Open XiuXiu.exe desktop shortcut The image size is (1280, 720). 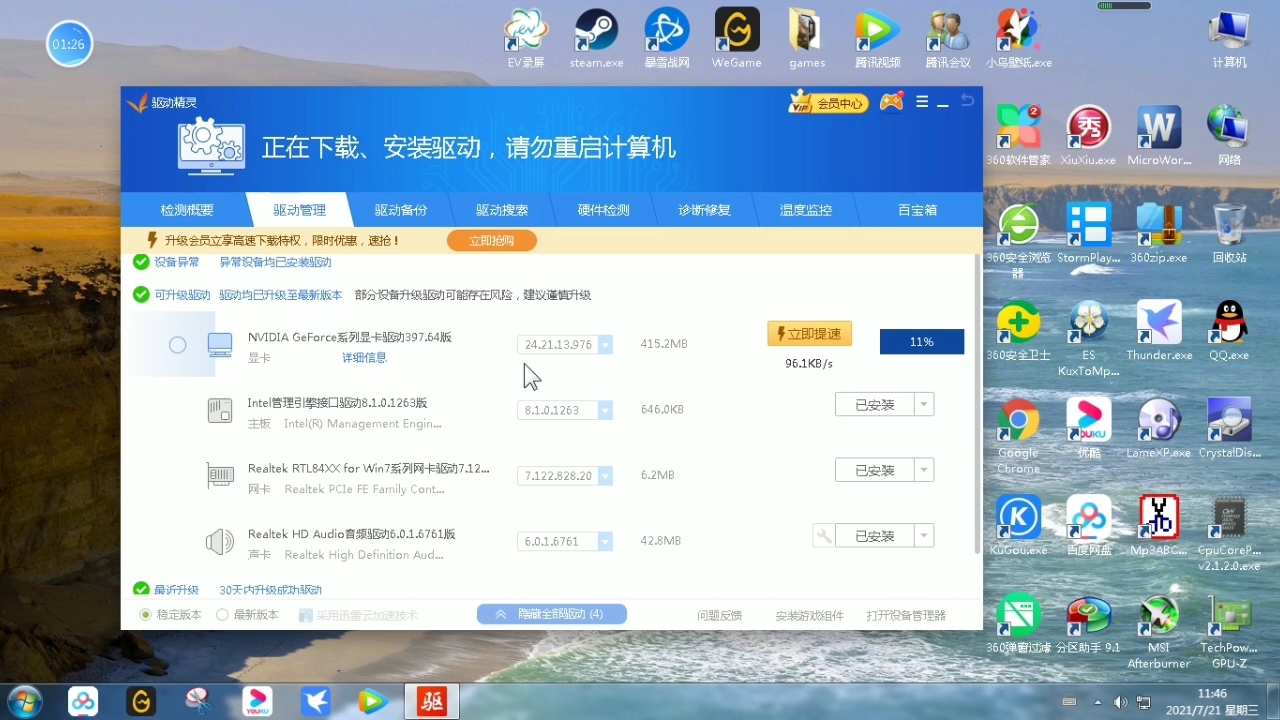[1088, 135]
